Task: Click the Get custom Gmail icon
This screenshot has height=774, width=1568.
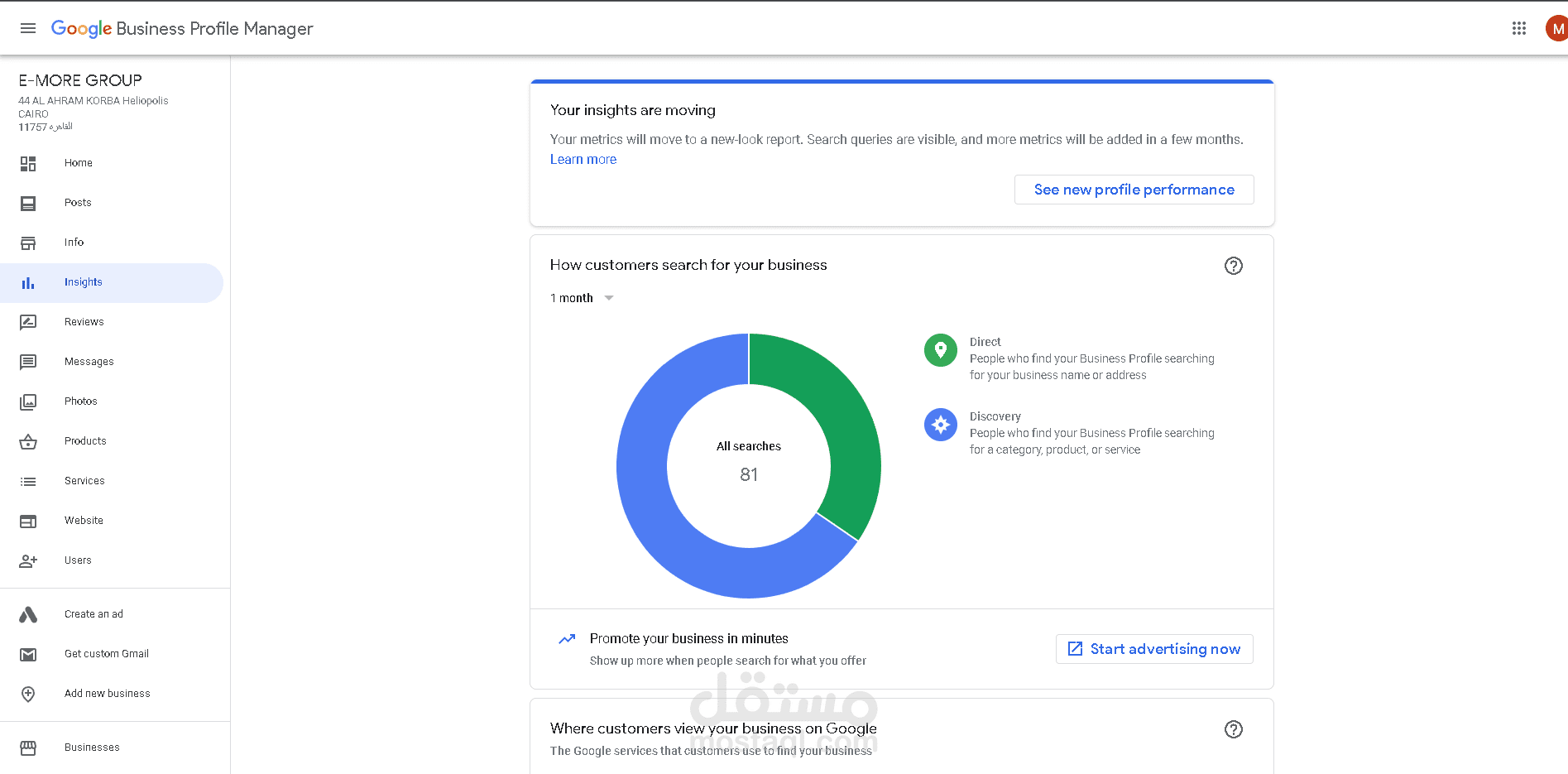Action: tap(28, 654)
